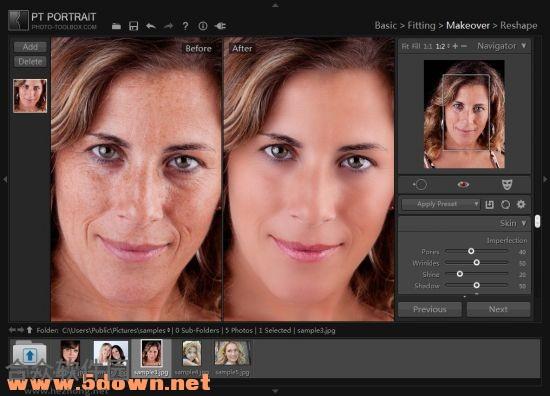This screenshot has height=396, width=550.
Task: Select the child photo thumbnail
Action: pyautogui.click(x=192, y=353)
